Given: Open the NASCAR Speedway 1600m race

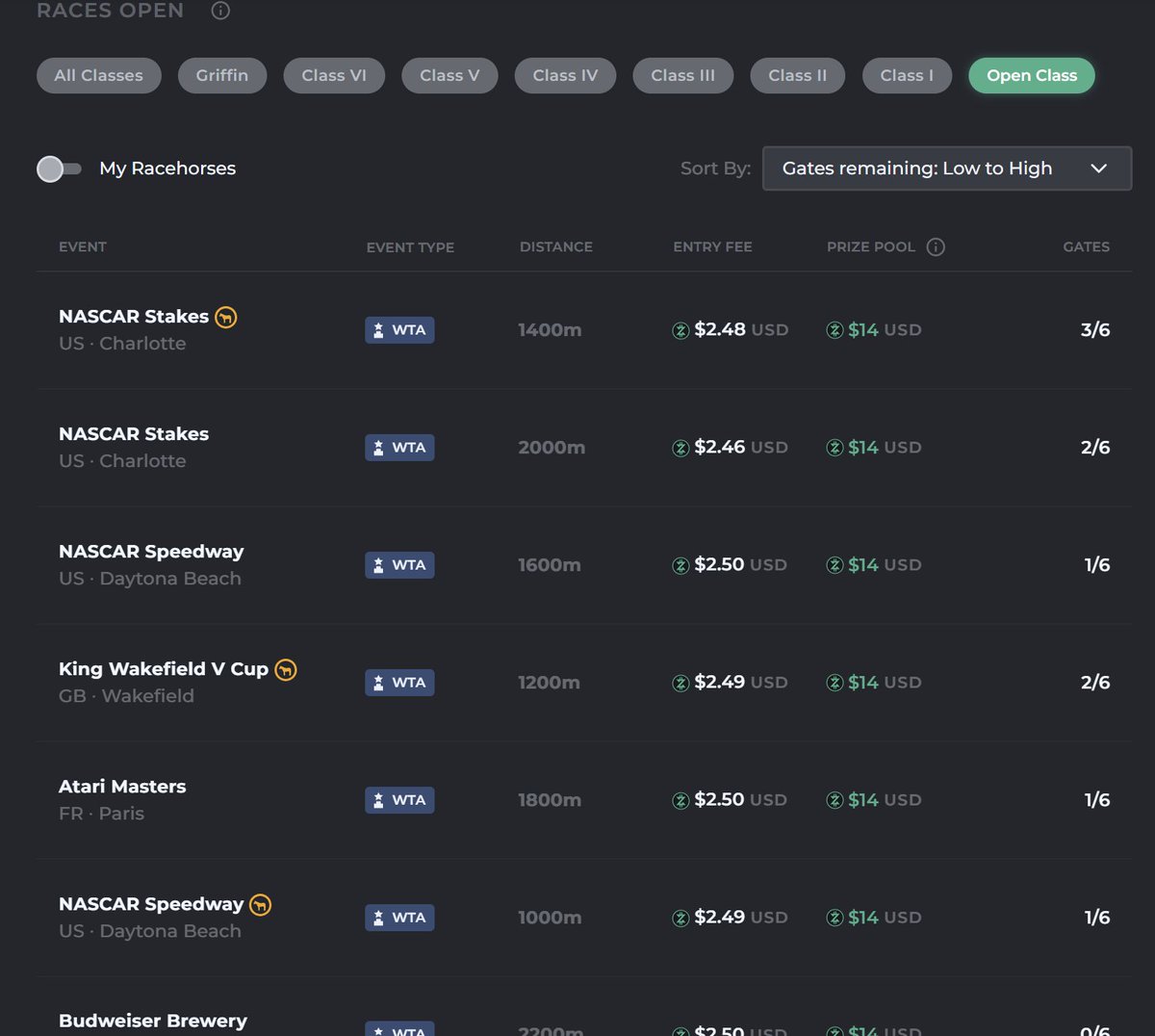Looking at the screenshot, I should point(584,565).
